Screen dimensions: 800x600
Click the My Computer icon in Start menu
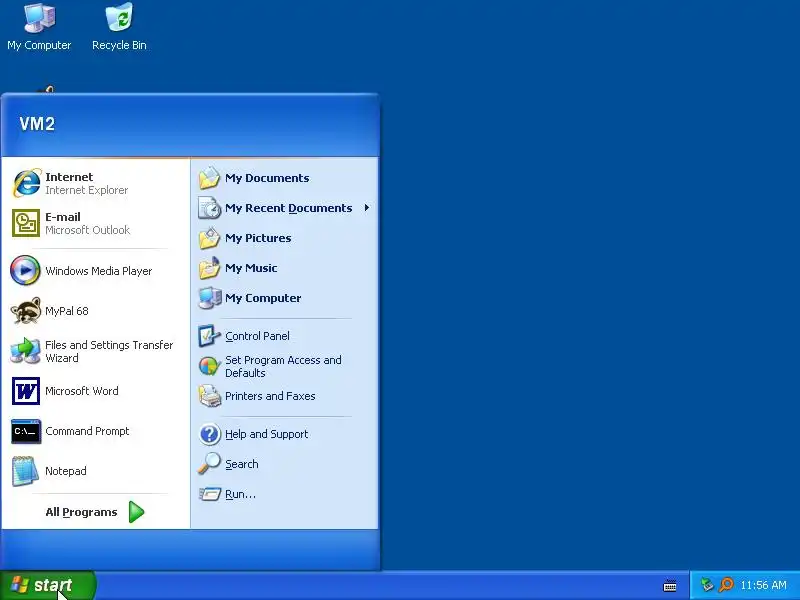(209, 298)
